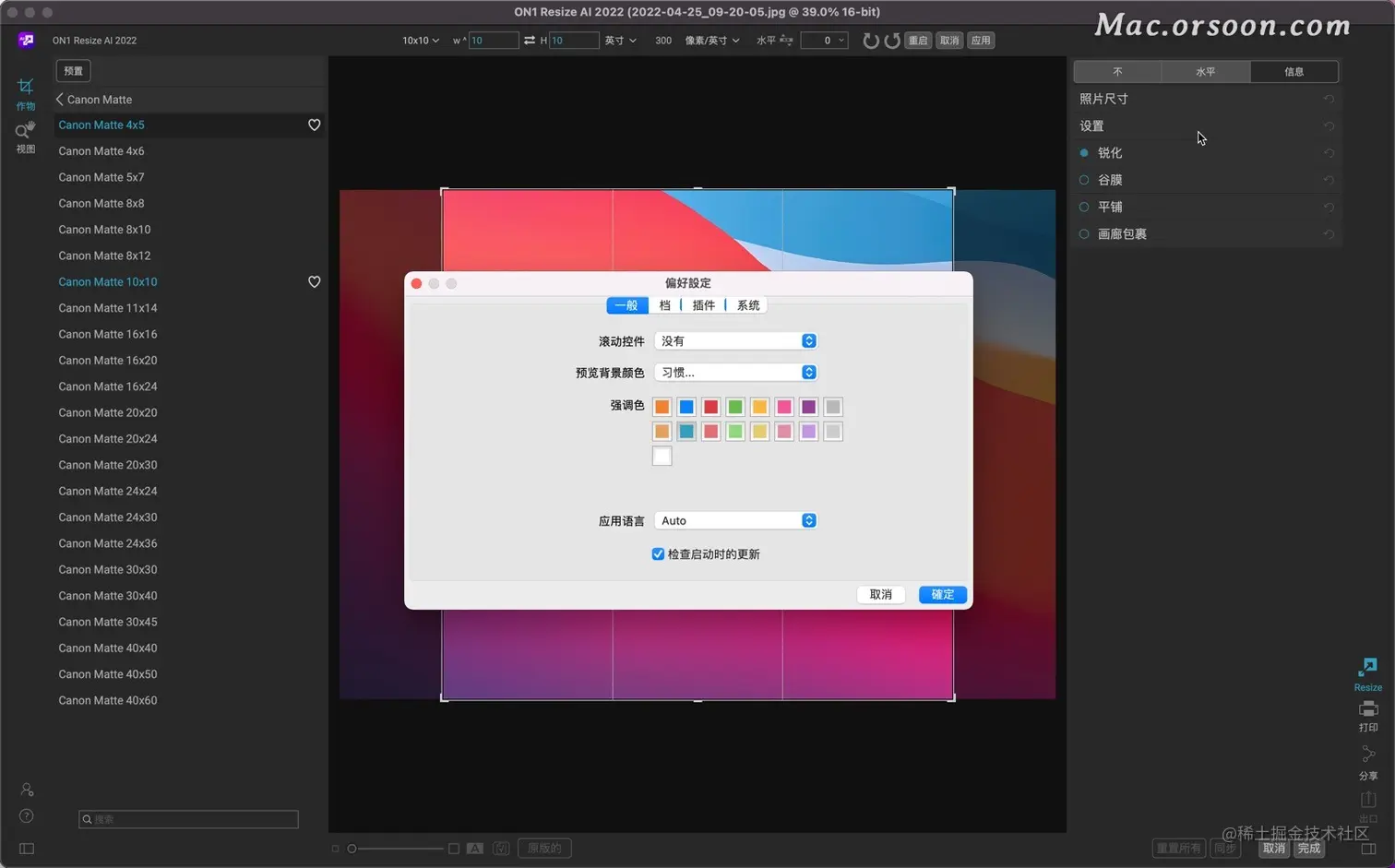This screenshot has height=868, width=1395.
Task: Toggle the left panel visibility icon
Action: (27, 849)
